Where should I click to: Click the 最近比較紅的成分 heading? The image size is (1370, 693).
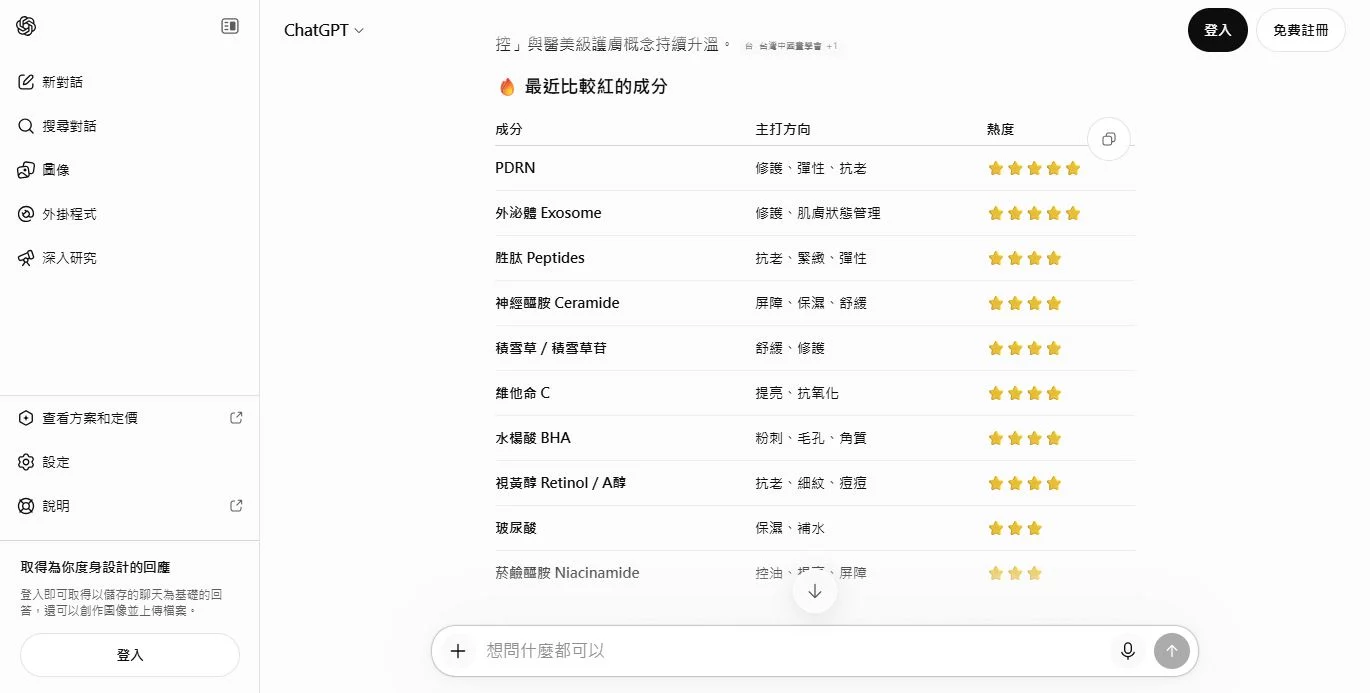[596, 86]
